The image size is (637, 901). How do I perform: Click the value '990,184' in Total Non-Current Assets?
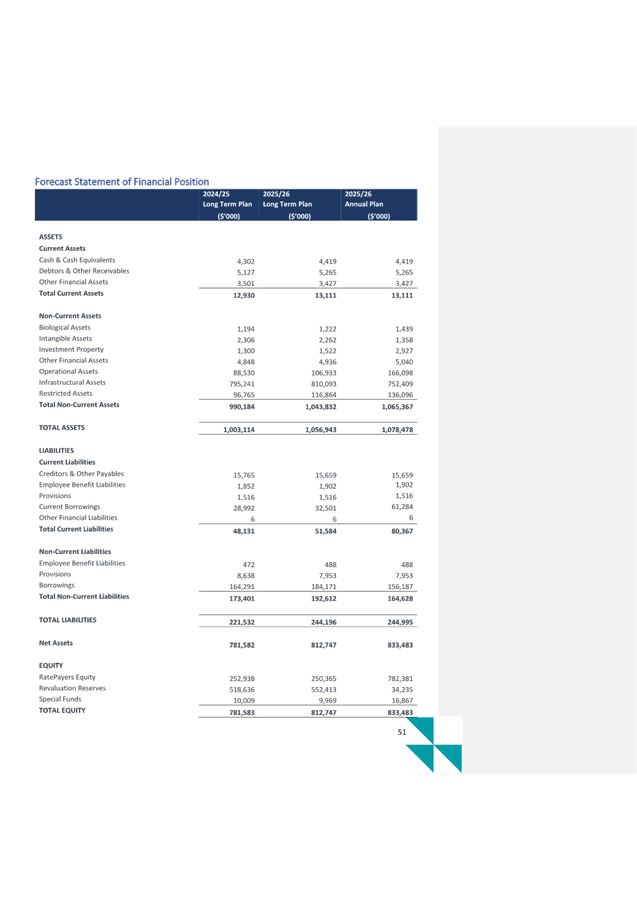242,407
